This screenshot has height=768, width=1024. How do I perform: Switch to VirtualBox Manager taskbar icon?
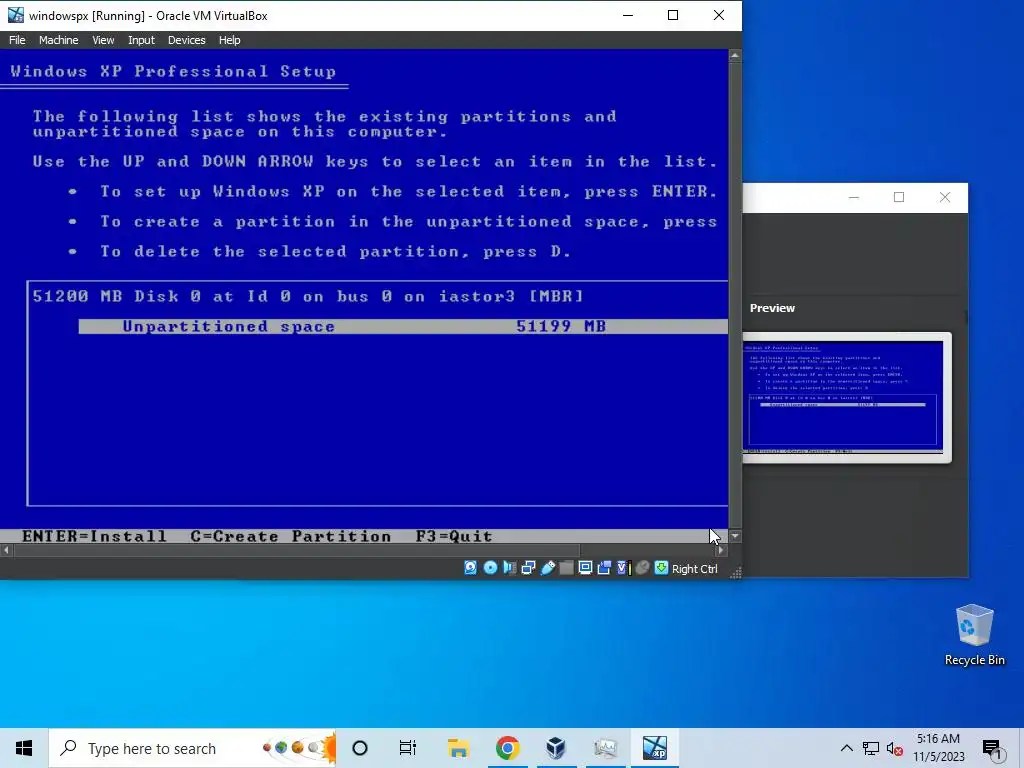(x=556, y=748)
